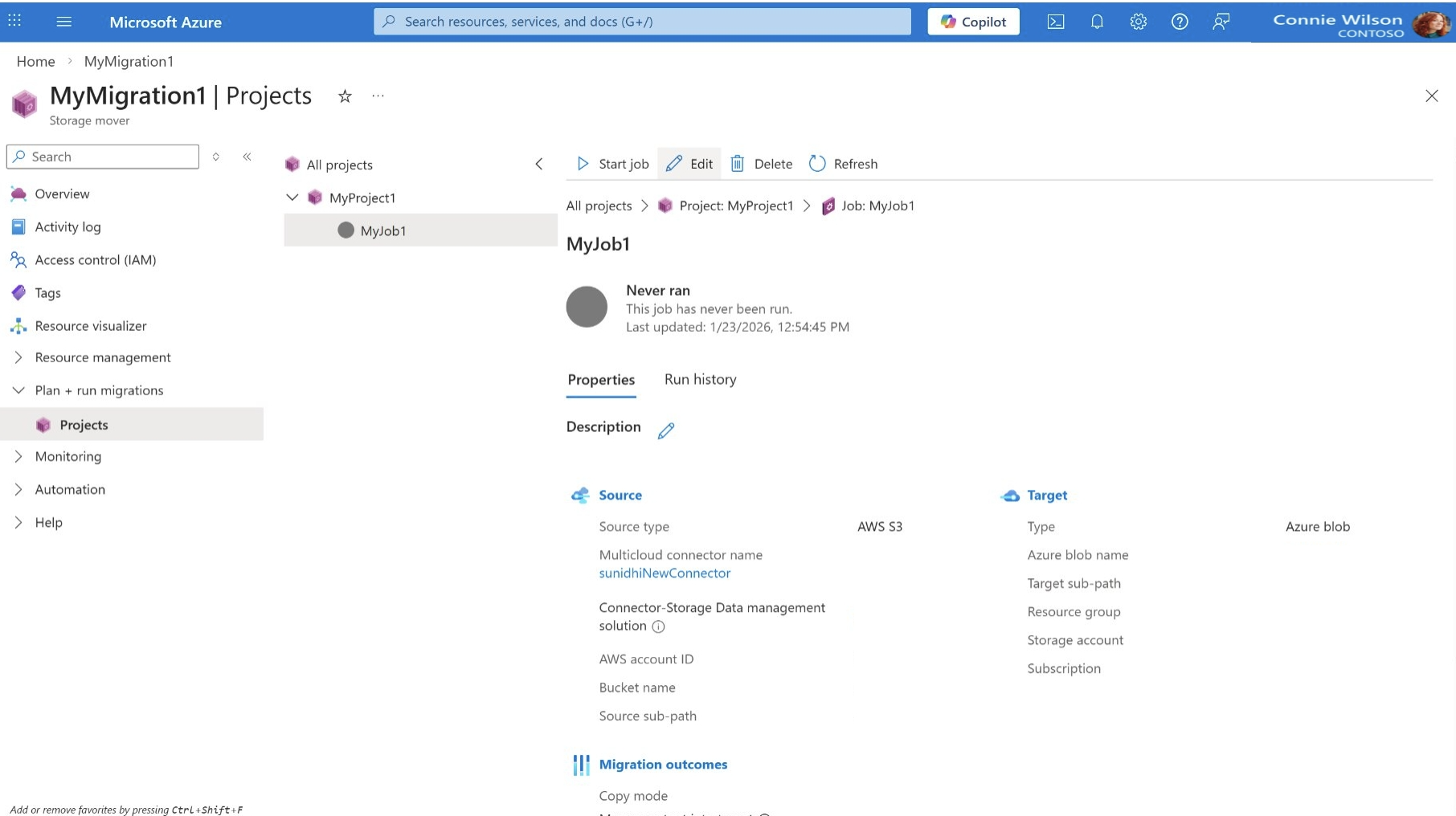The width and height of the screenshot is (1456, 816).
Task: Go to All projects breadcrumb
Action: coord(599,206)
